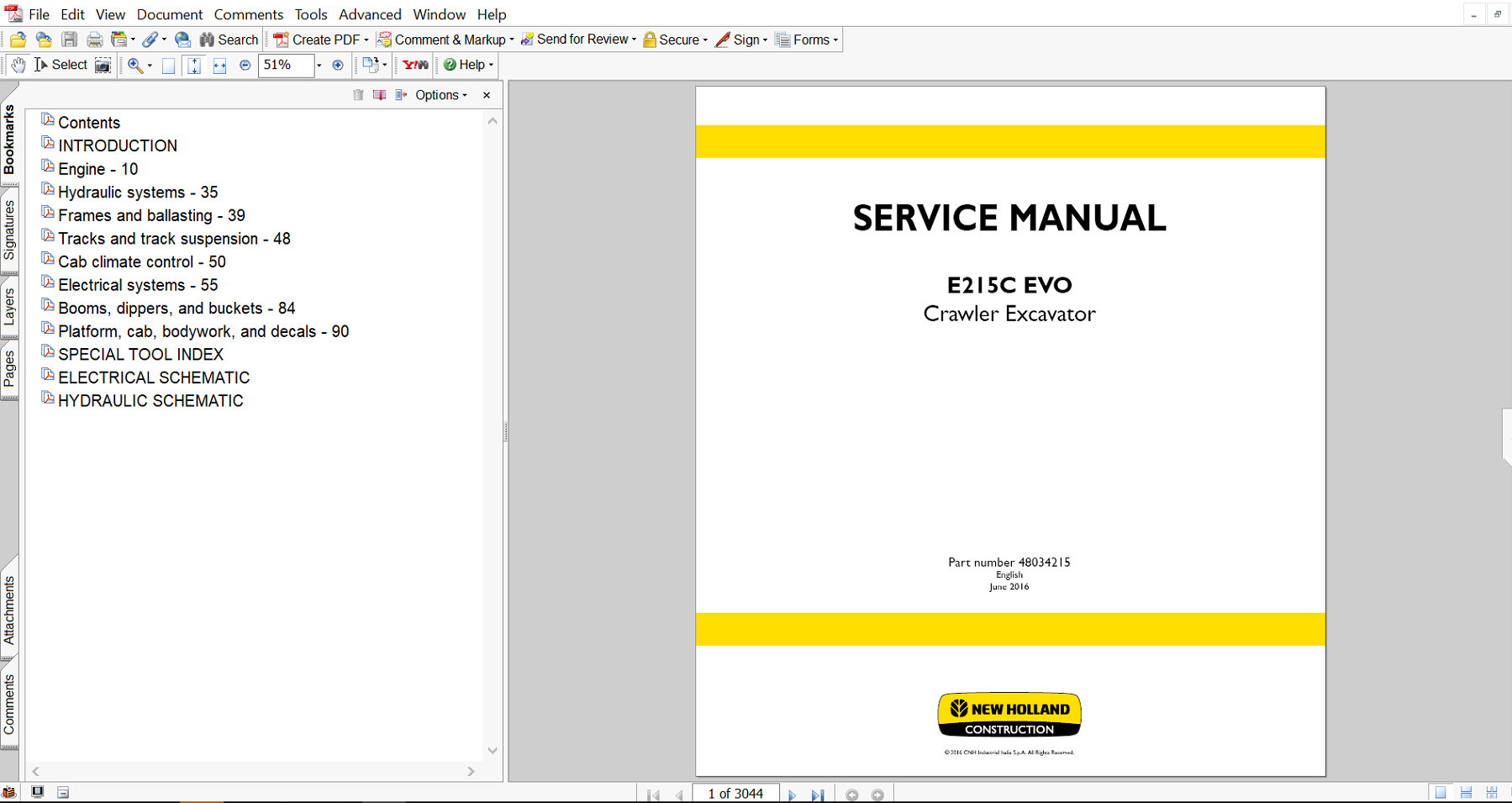
Task: Open the Tools menu
Action: pyautogui.click(x=311, y=14)
